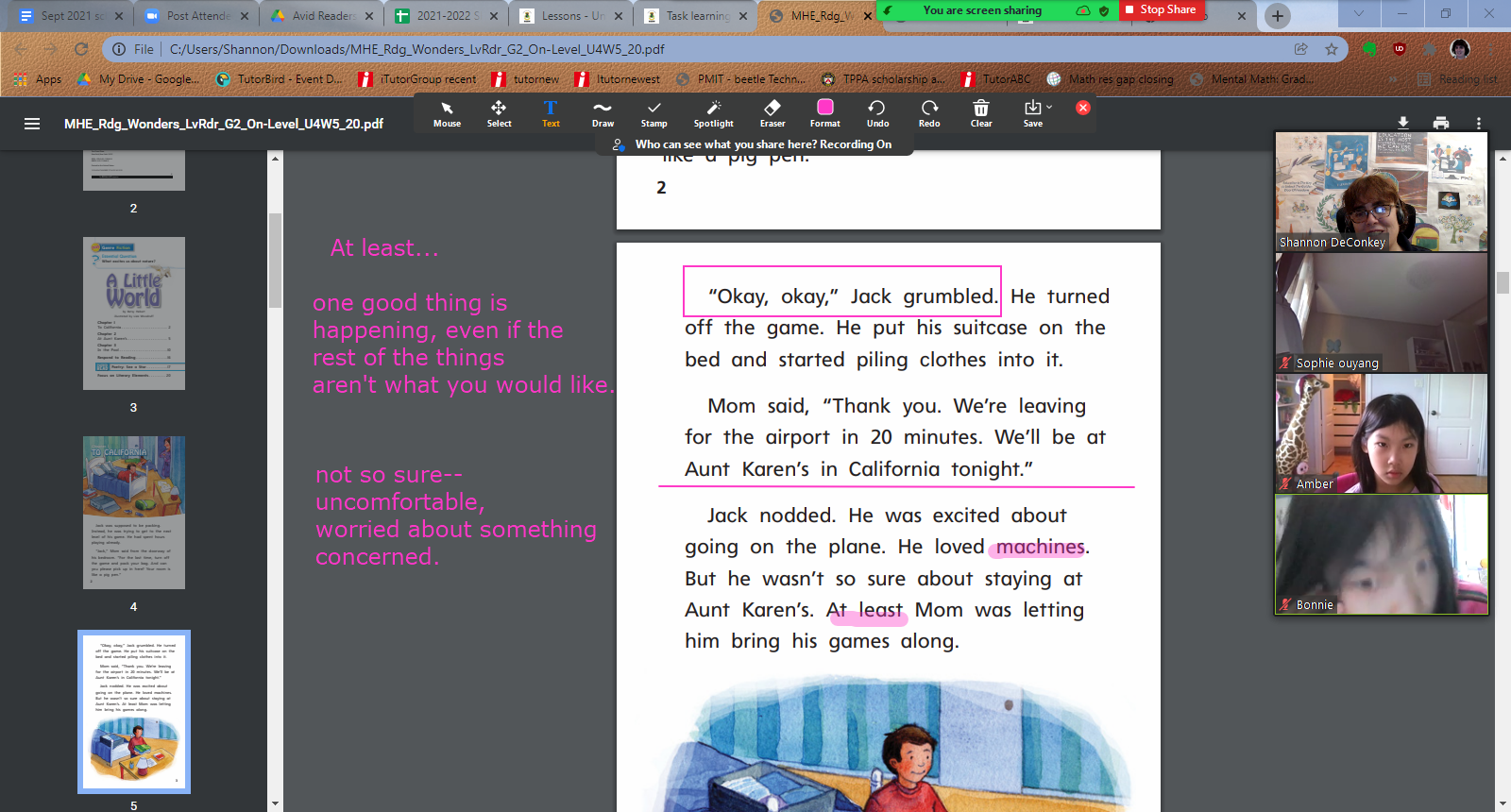The image size is (1511, 812).
Task: Switch to the Task learning tab
Action: pos(697,15)
